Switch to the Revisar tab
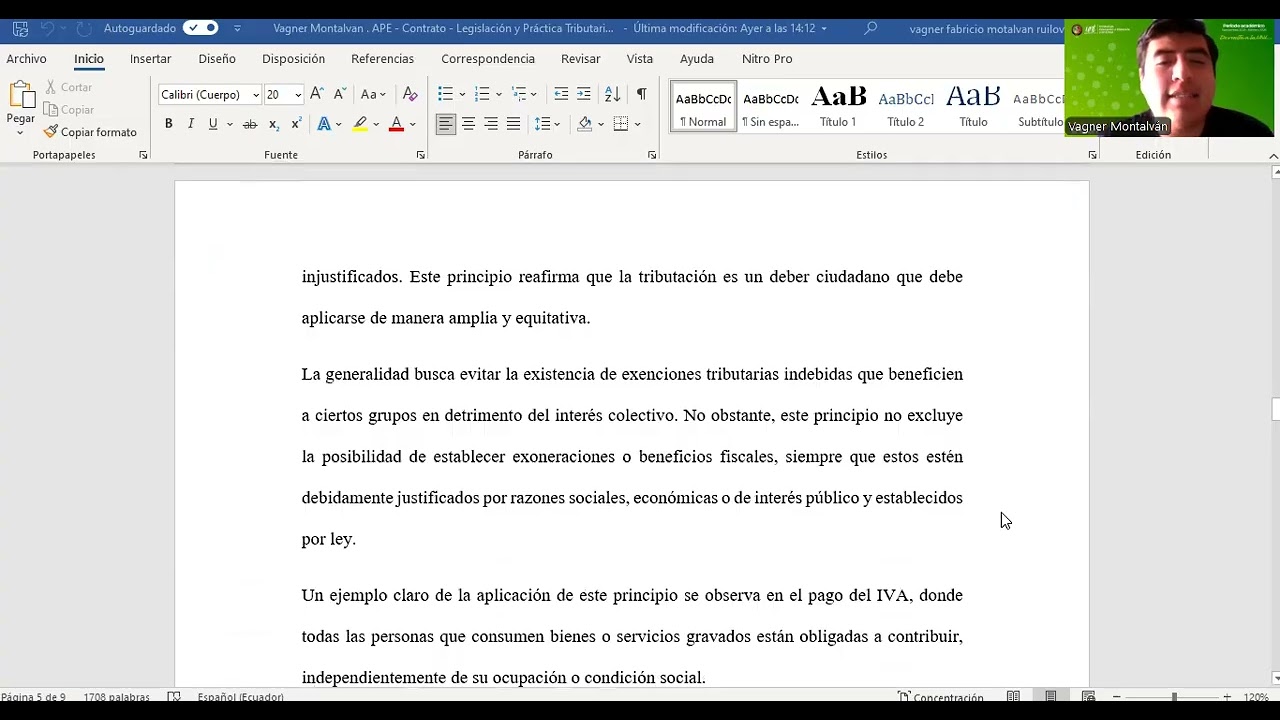The image size is (1280, 720). (581, 59)
